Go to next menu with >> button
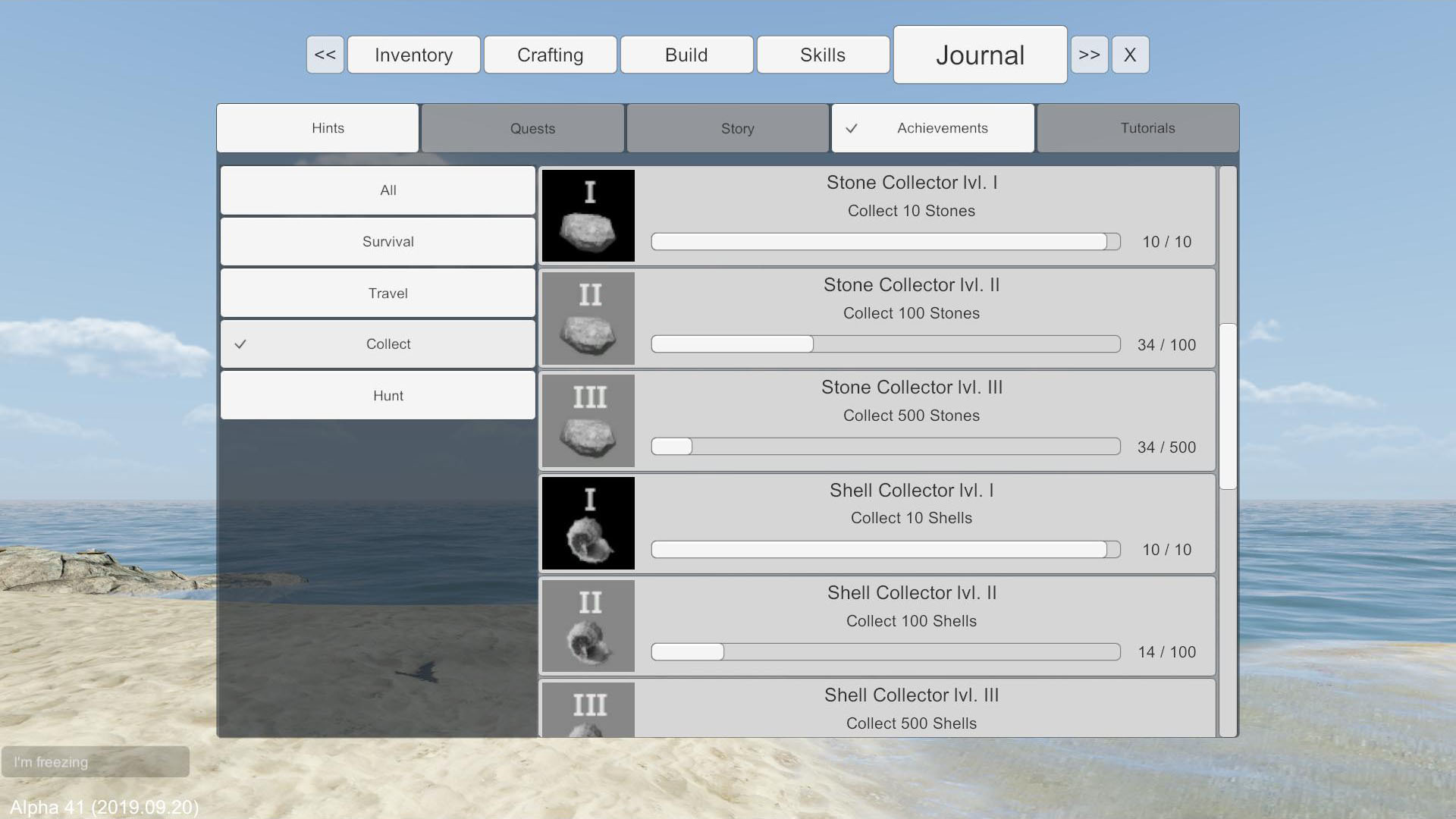The width and height of the screenshot is (1456, 819). click(1090, 55)
